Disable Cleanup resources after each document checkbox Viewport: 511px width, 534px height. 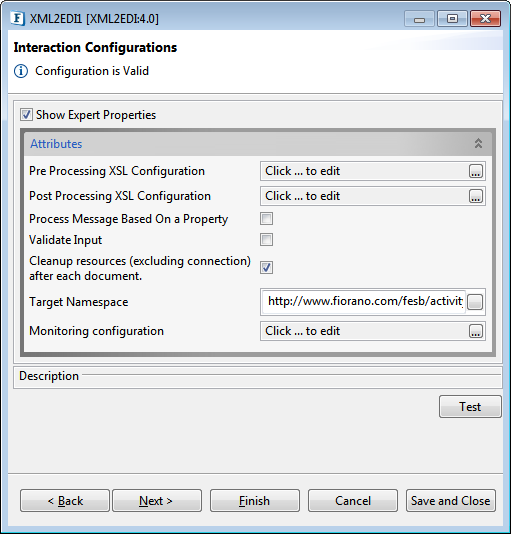[266, 268]
